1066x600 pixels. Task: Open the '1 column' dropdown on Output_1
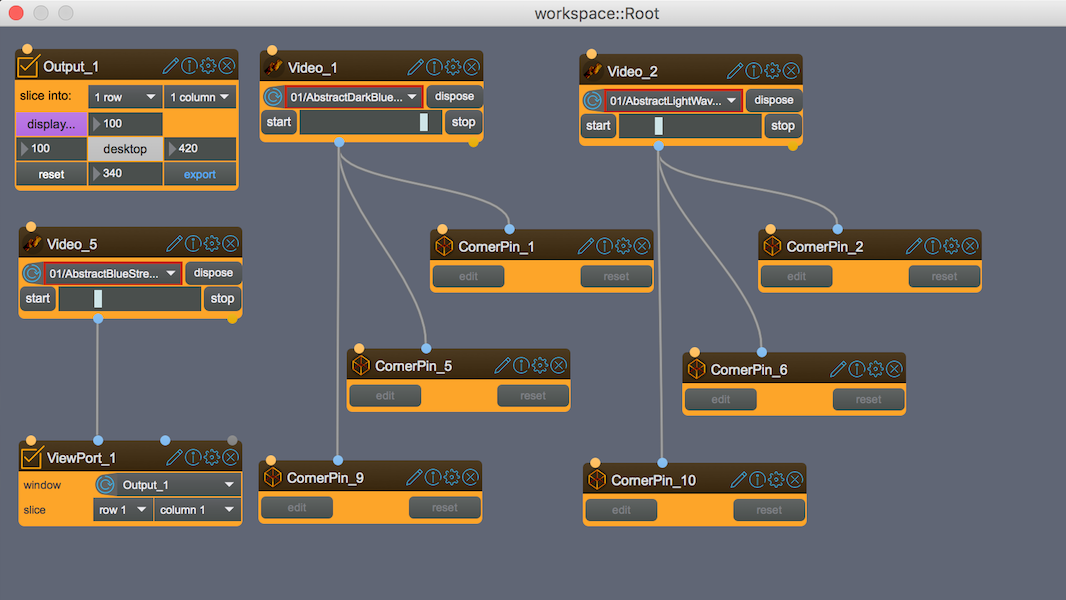(x=199, y=97)
